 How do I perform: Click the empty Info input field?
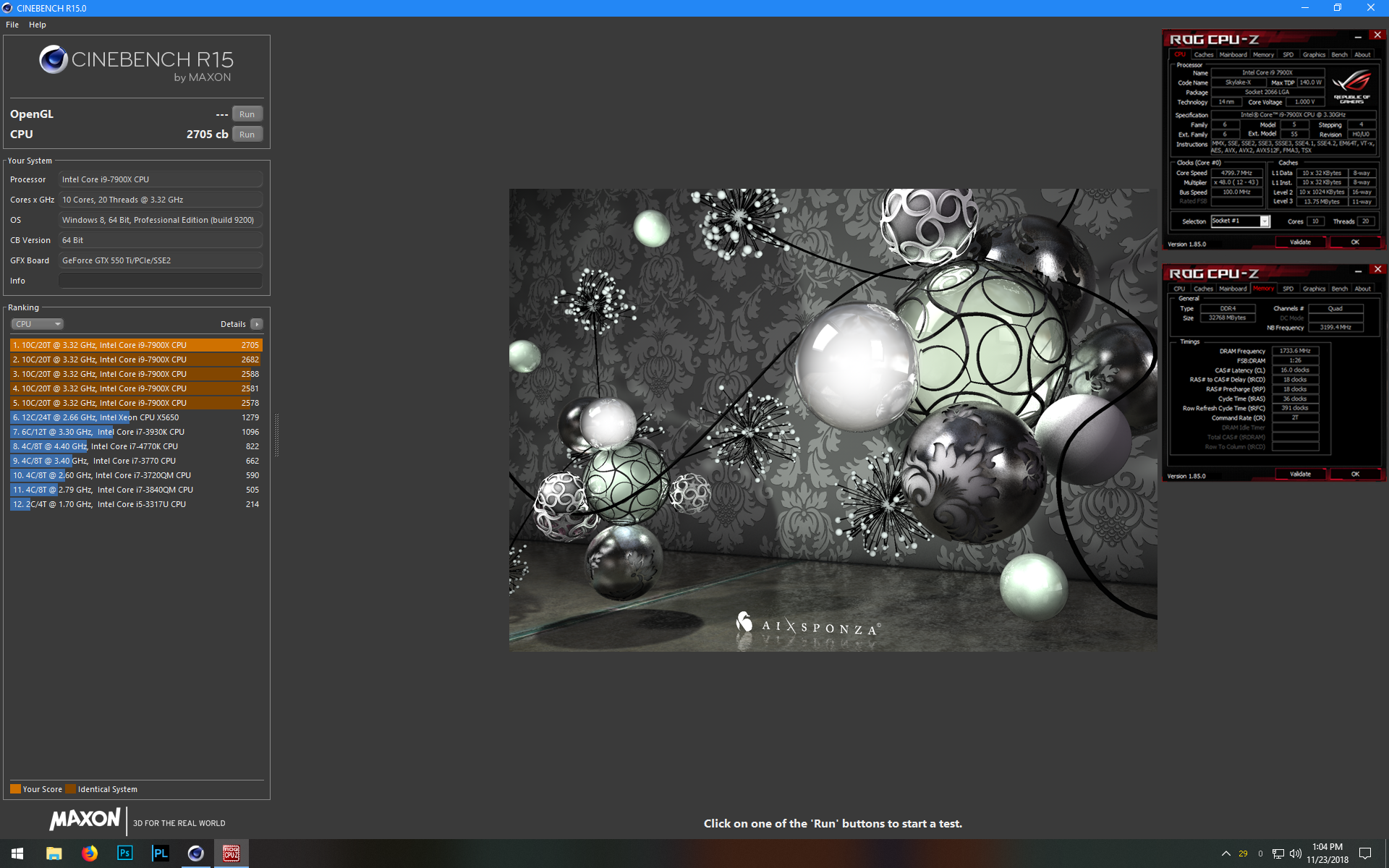161,281
